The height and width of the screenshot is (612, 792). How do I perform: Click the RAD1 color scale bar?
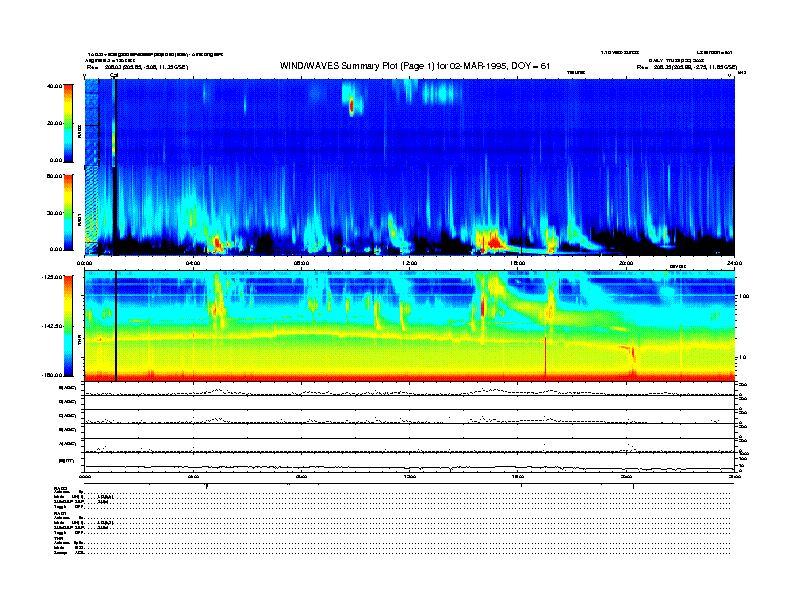click(68, 212)
